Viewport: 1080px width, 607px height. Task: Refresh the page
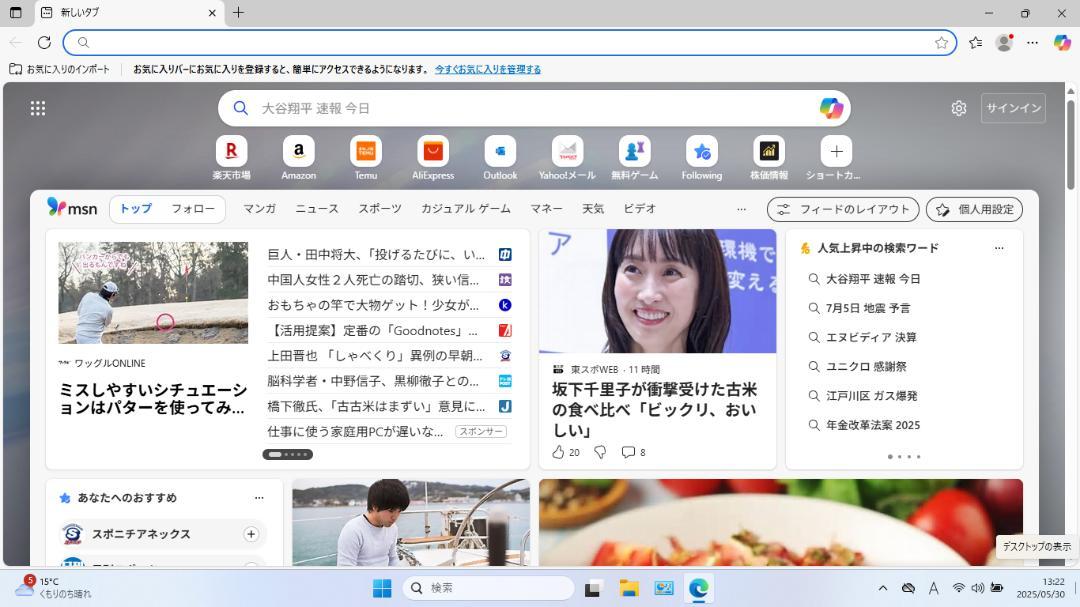[44, 43]
